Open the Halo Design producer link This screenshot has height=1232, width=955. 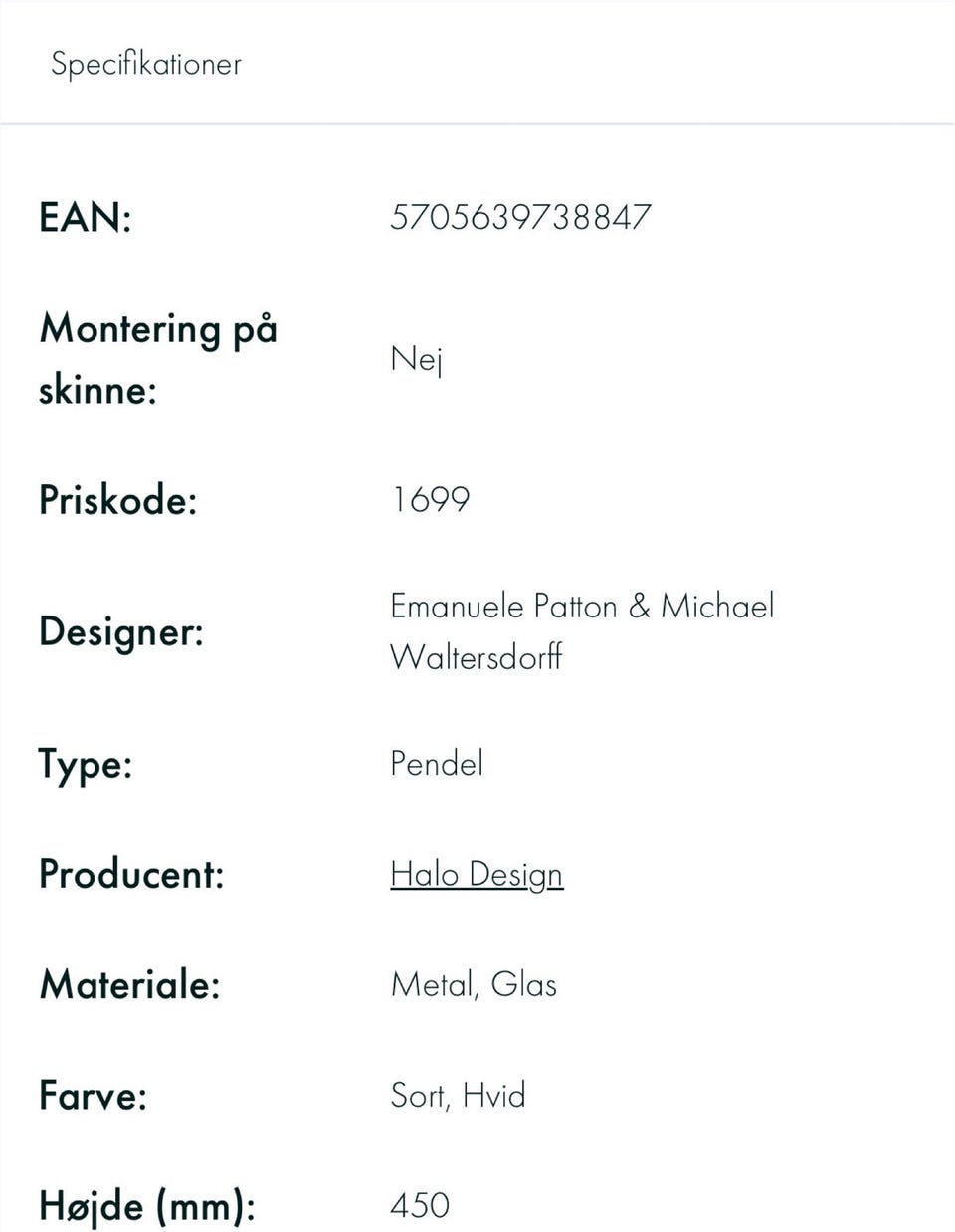pos(477,875)
